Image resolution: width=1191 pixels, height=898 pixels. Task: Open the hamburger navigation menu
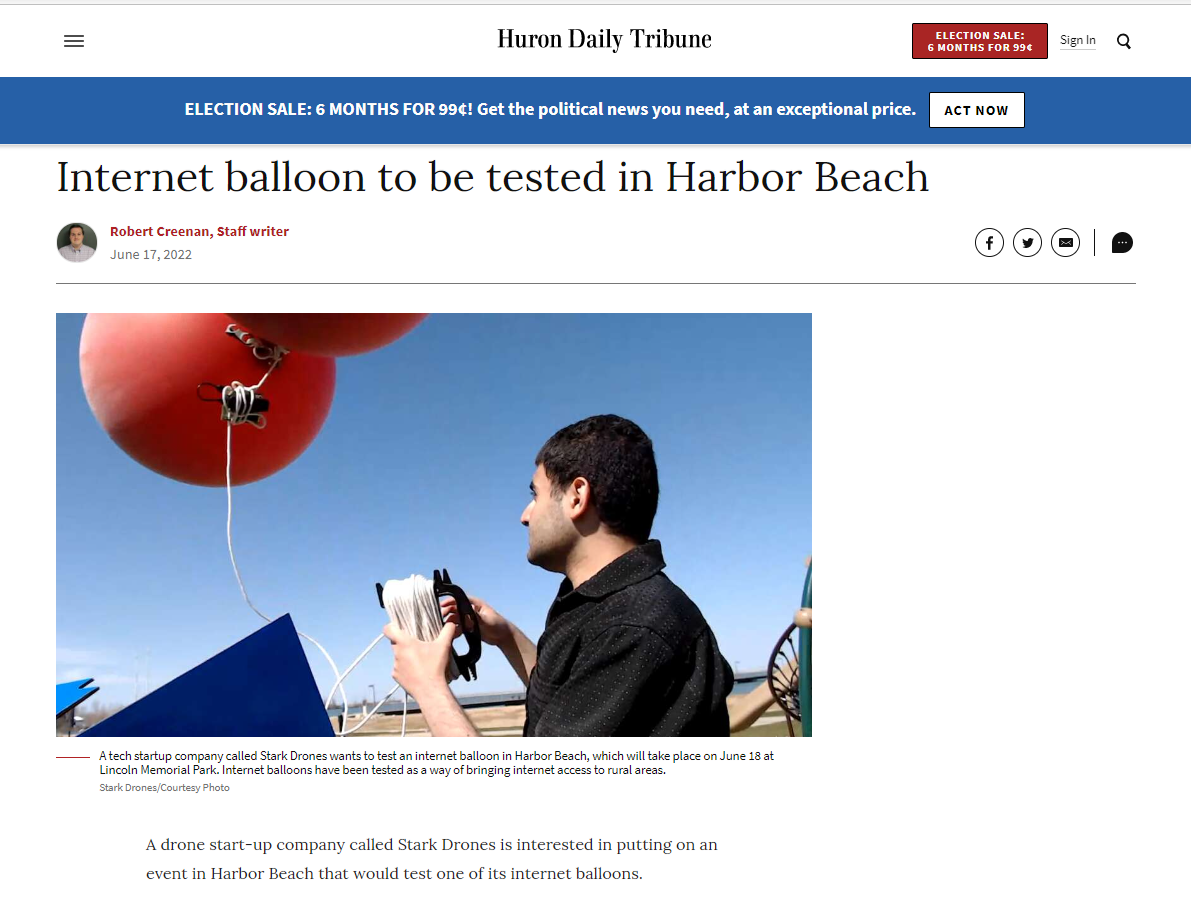click(74, 41)
